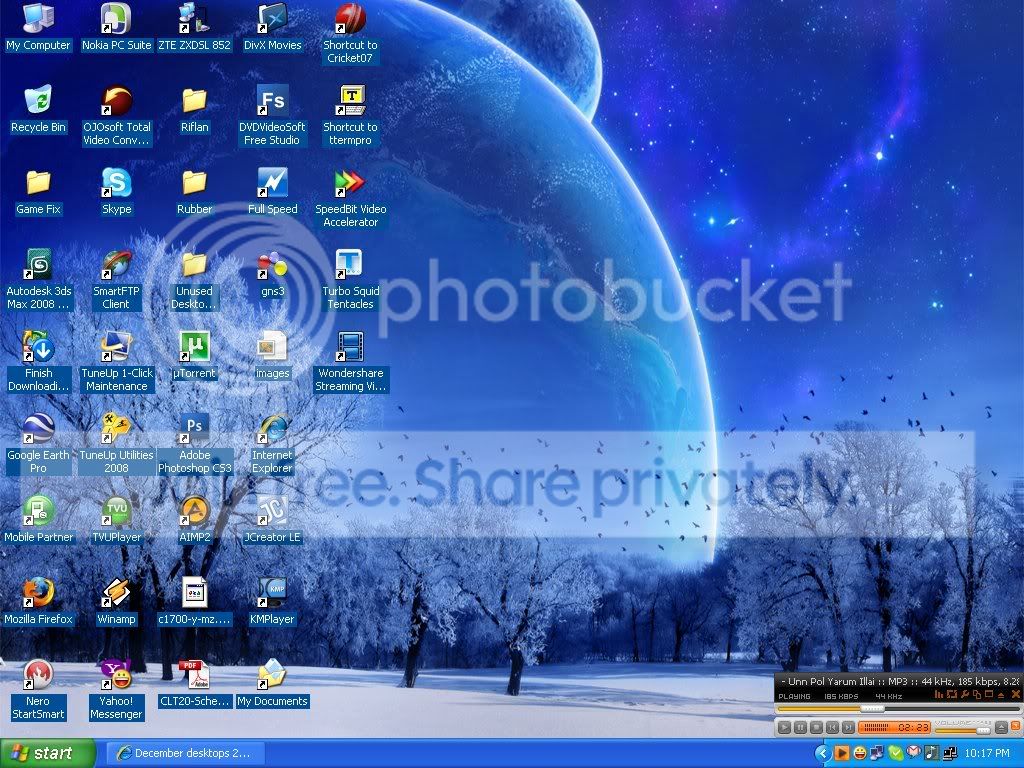Screen dimensions: 1024x768
Task: Select the ZTE ZXDSL 852 icon
Action: click(195, 27)
